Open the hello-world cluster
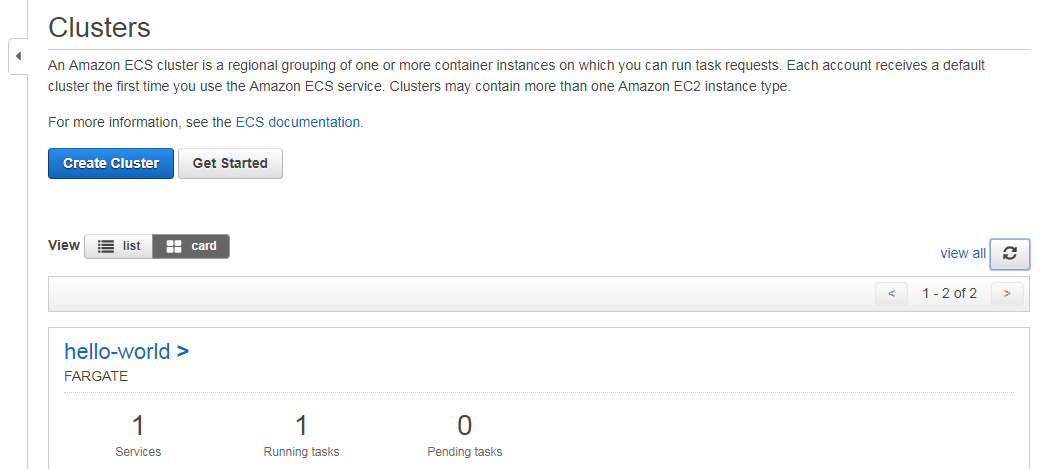Image resolution: width=1045 pixels, height=469 pixels. (x=117, y=351)
